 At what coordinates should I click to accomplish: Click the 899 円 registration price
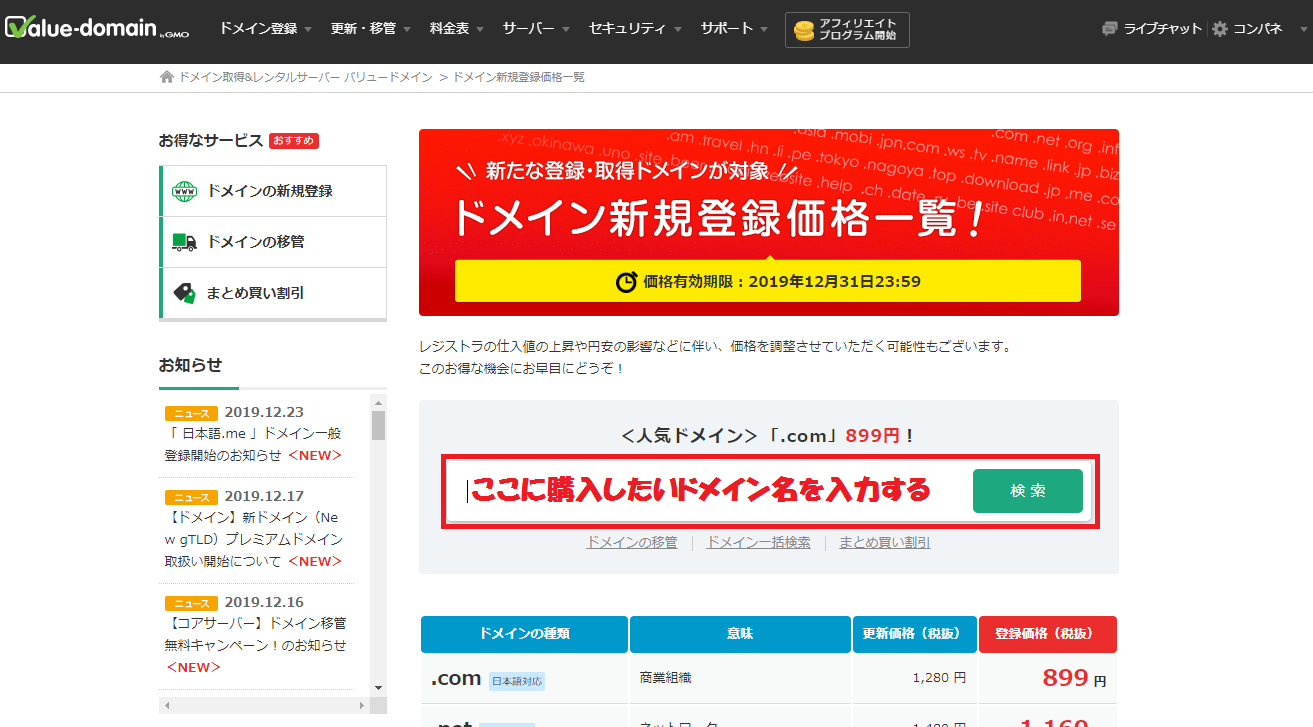coord(1074,678)
